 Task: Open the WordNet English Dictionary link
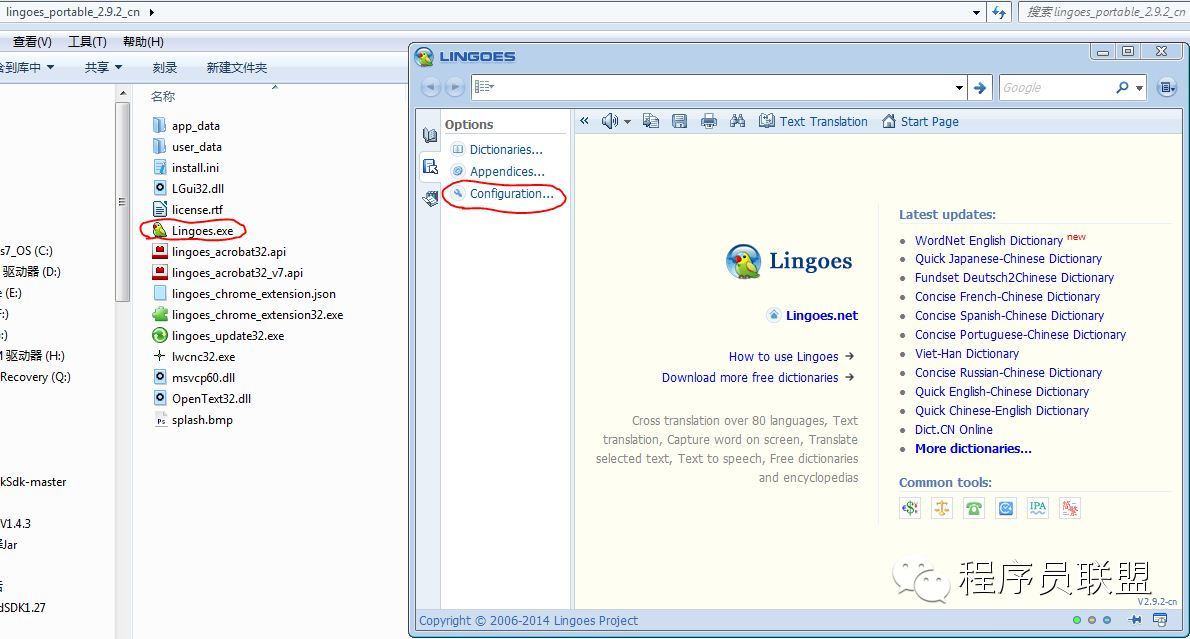click(988, 241)
